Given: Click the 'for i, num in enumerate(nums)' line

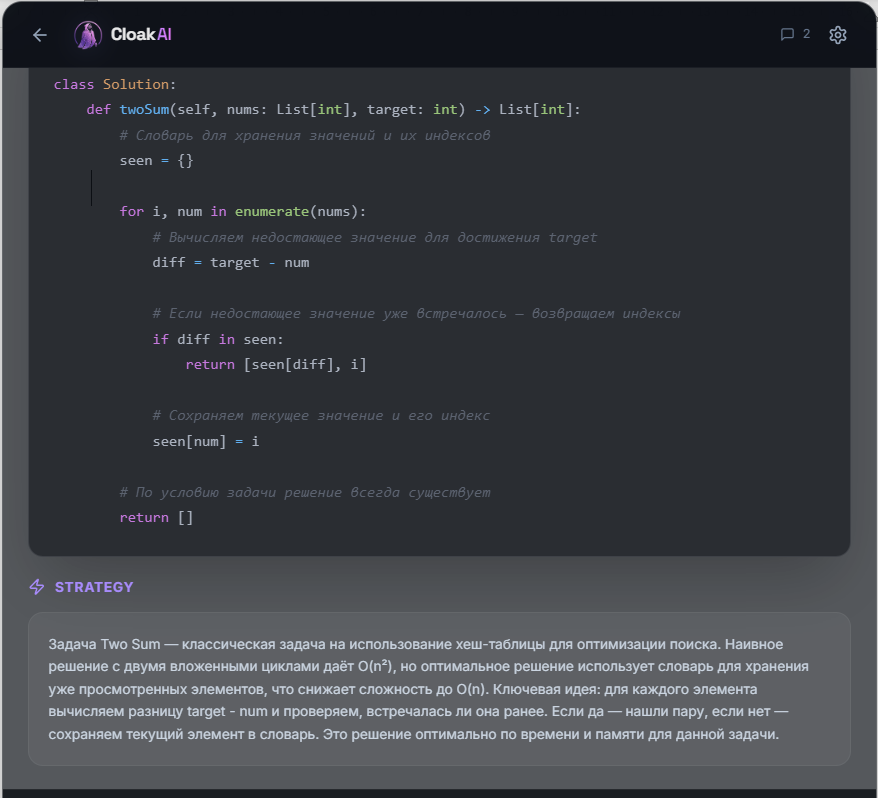Looking at the screenshot, I should [243, 212].
